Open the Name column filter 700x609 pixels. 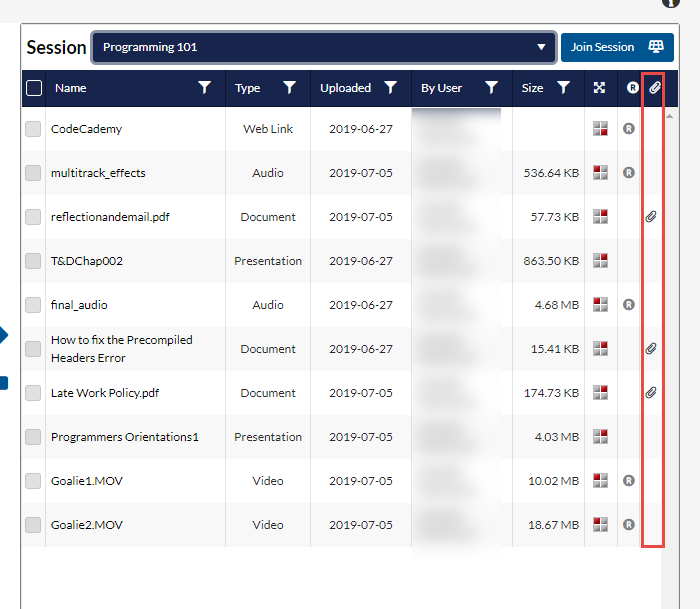click(x=205, y=88)
